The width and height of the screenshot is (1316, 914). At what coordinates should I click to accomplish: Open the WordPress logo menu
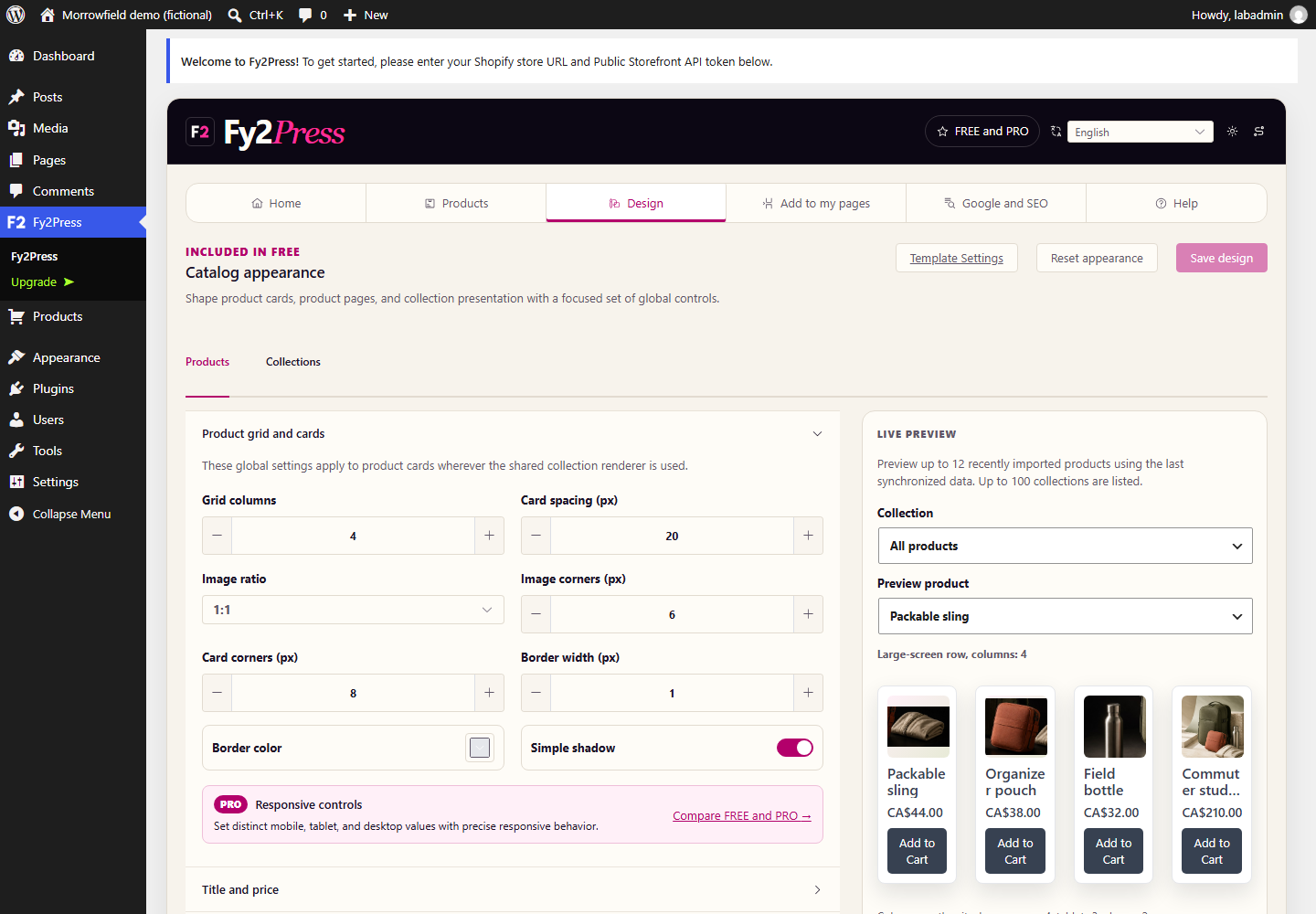click(x=16, y=15)
